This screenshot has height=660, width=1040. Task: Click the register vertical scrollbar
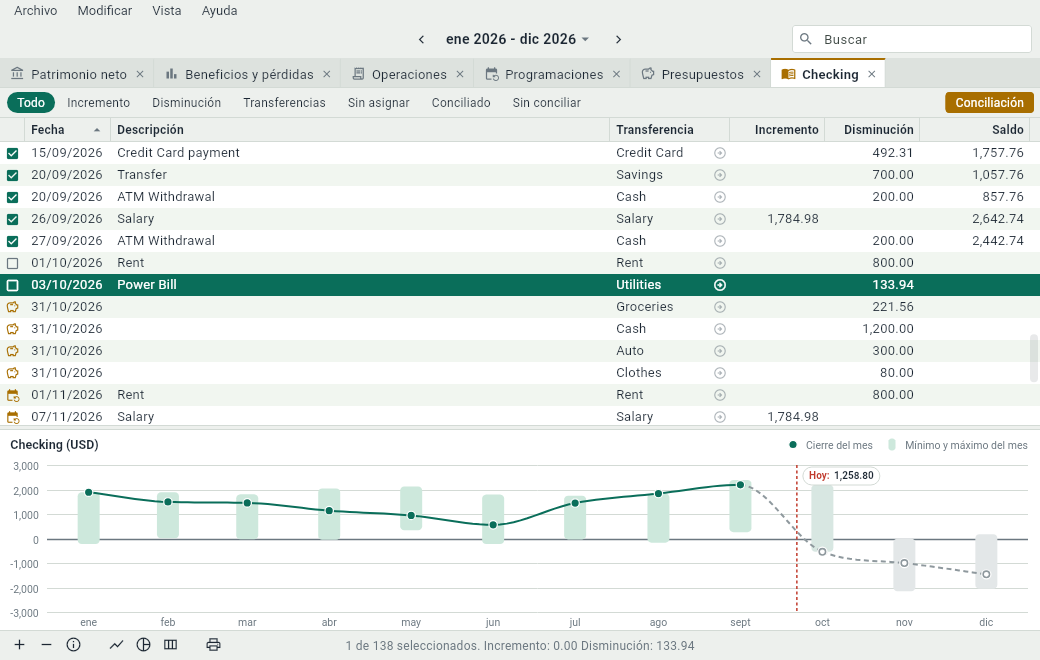(1033, 358)
